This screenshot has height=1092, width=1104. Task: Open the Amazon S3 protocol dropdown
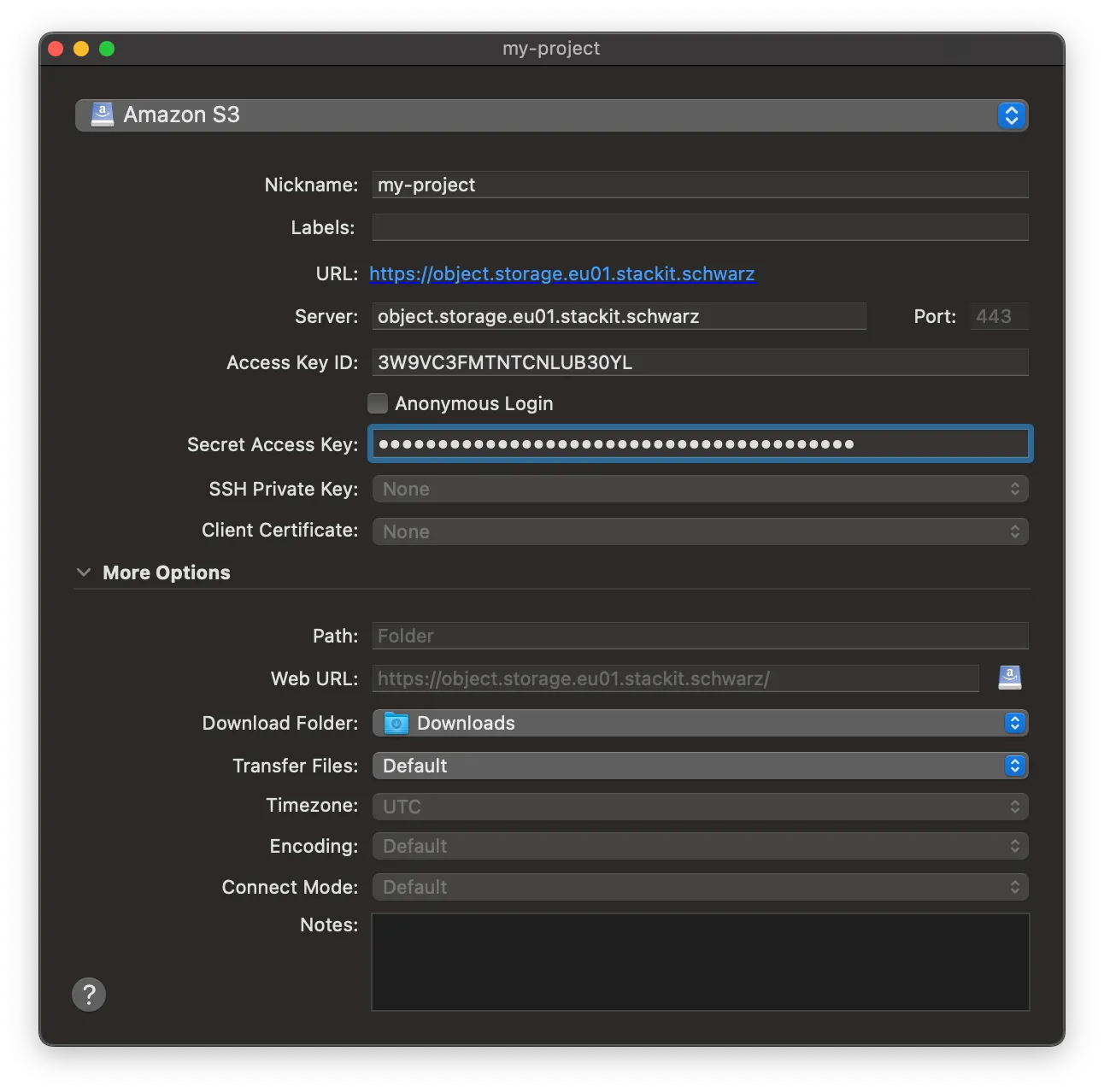tap(551, 115)
